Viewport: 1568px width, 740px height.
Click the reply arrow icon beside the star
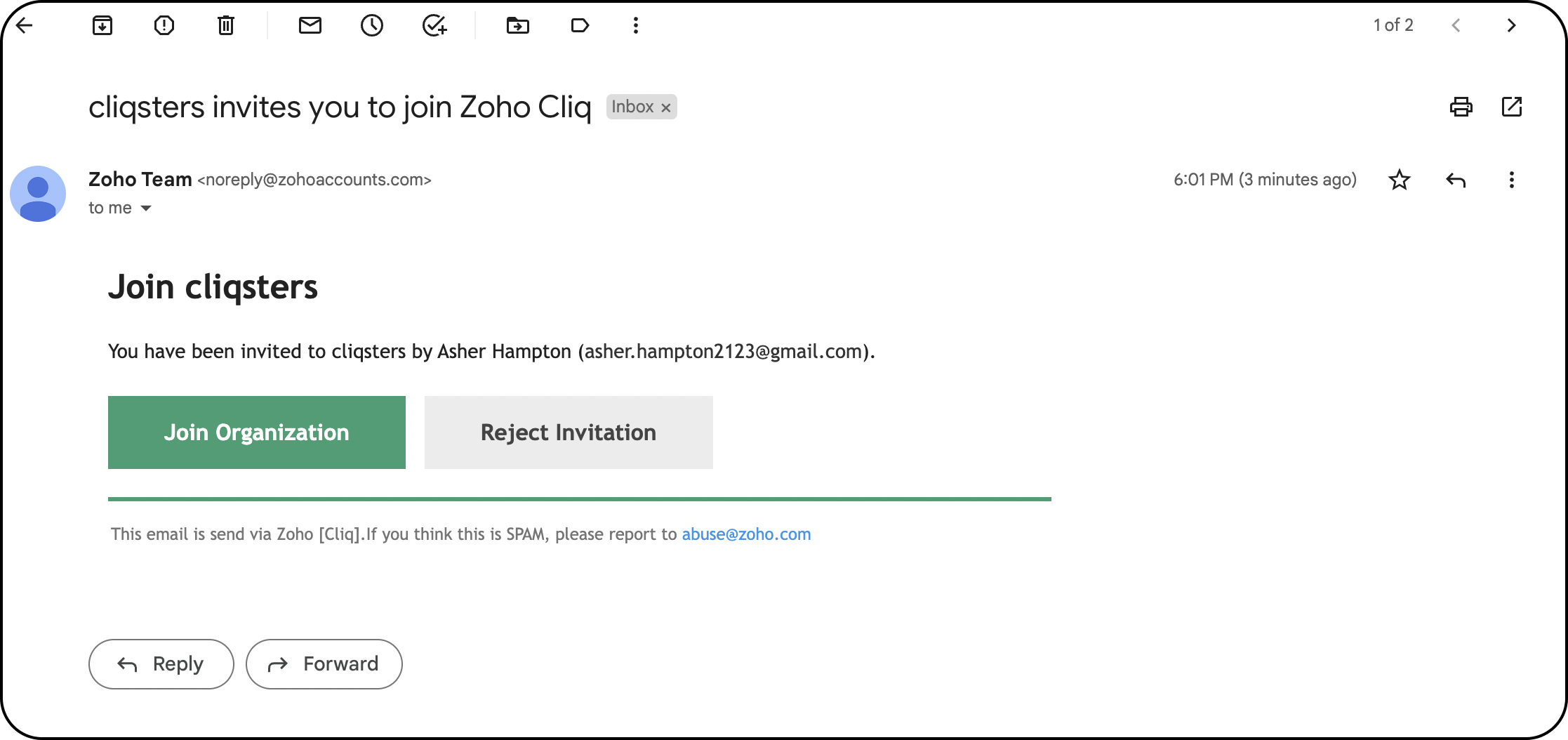point(1456,180)
